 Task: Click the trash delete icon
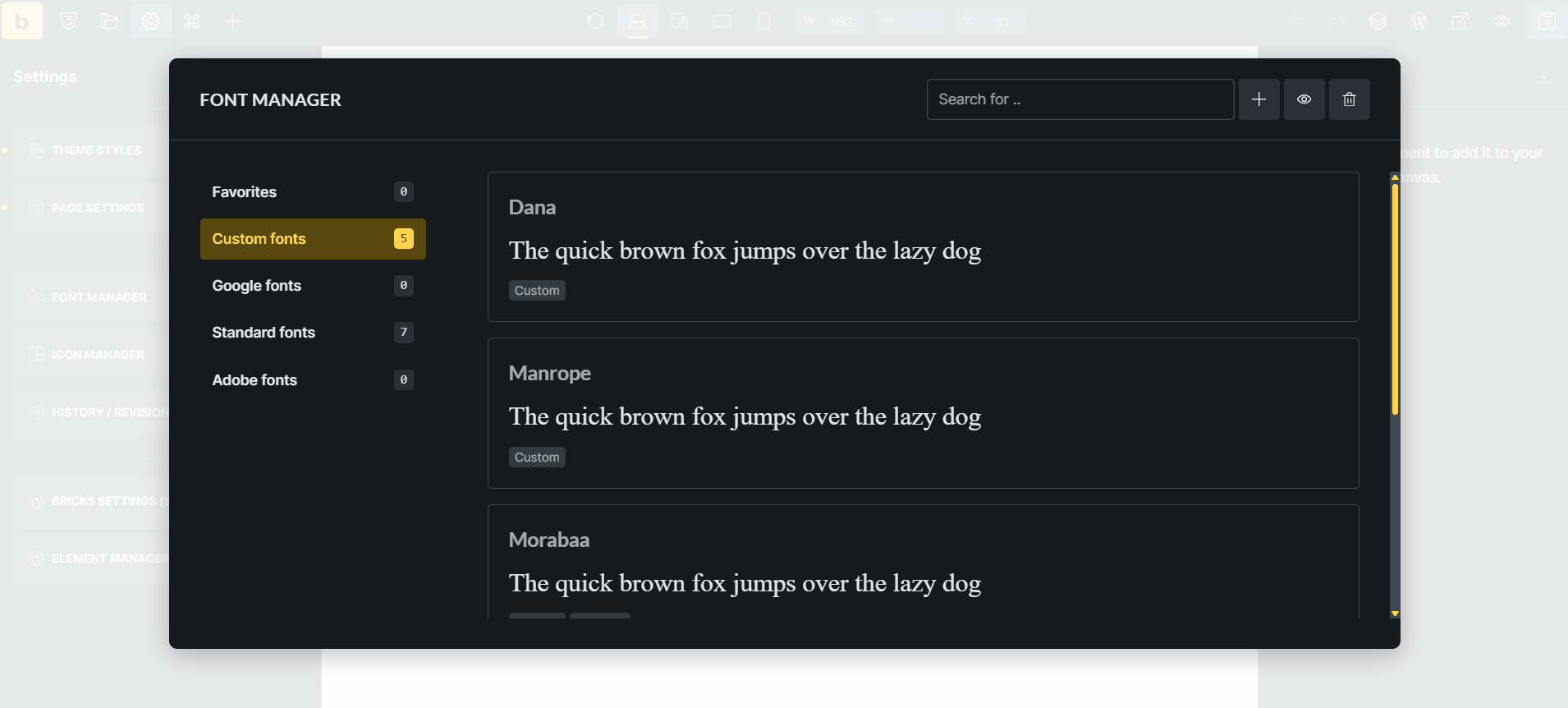coord(1349,99)
